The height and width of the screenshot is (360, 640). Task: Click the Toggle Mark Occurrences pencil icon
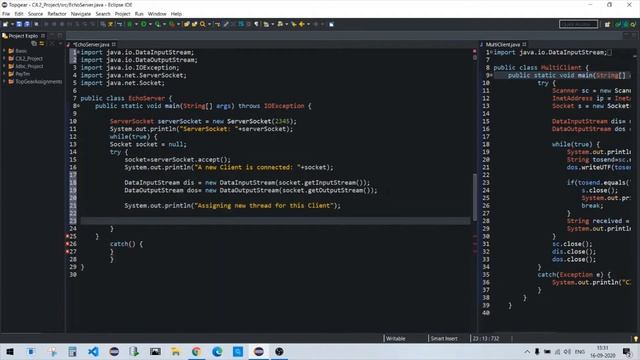tap(226, 24)
